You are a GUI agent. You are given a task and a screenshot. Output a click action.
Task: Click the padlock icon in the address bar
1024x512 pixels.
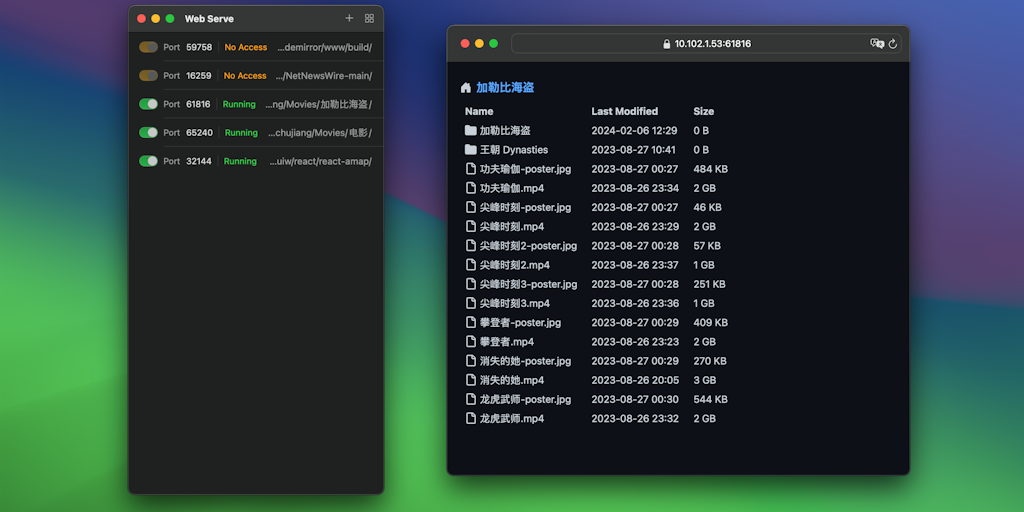point(667,44)
